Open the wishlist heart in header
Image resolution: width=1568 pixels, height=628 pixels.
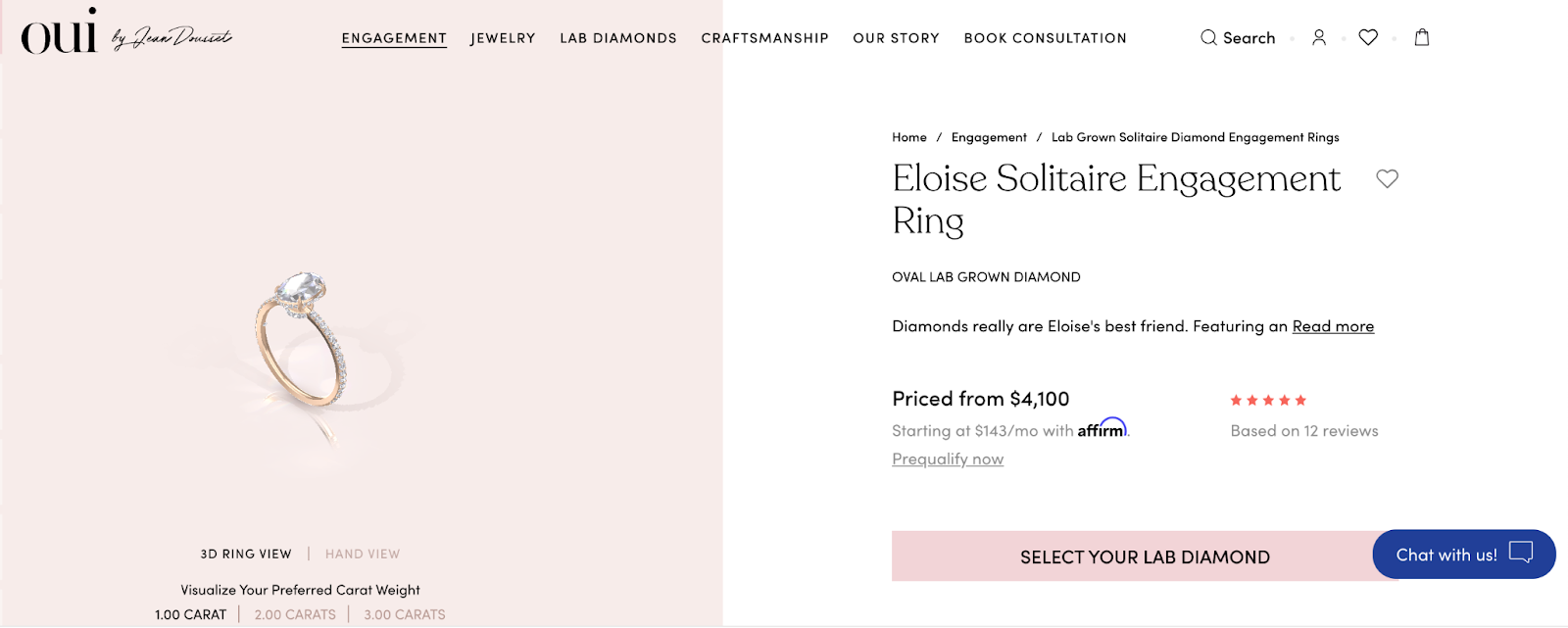point(1368,37)
